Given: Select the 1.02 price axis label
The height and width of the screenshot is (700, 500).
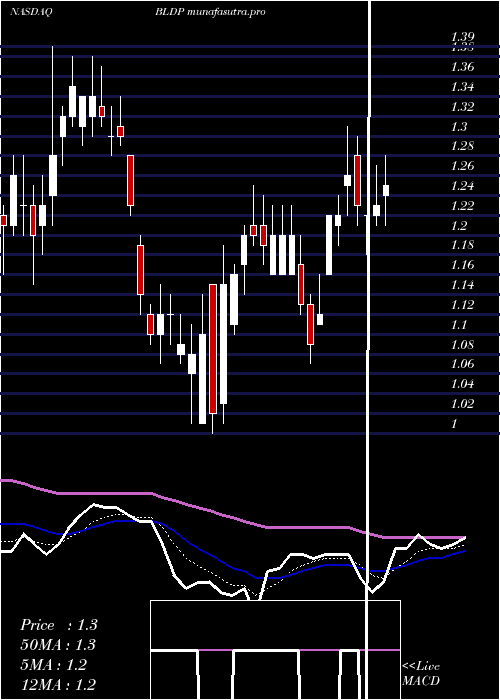Looking at the screenshot, I should tap(462, 404).
